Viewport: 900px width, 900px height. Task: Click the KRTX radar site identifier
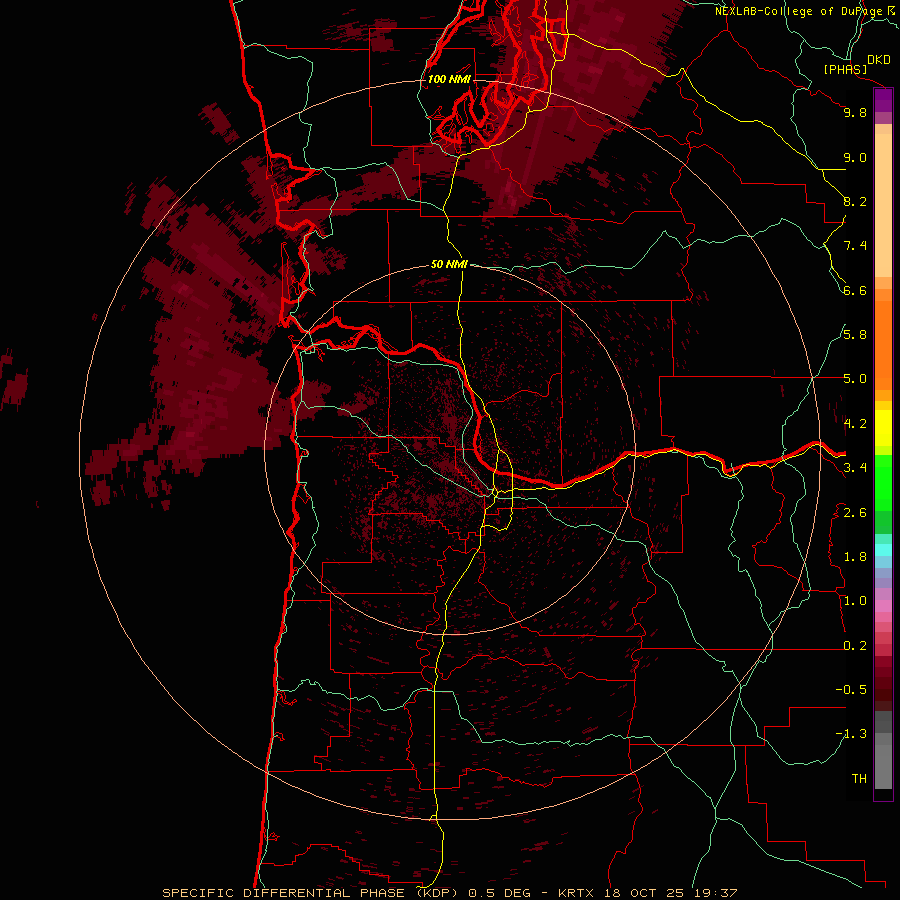click(577, 893)
